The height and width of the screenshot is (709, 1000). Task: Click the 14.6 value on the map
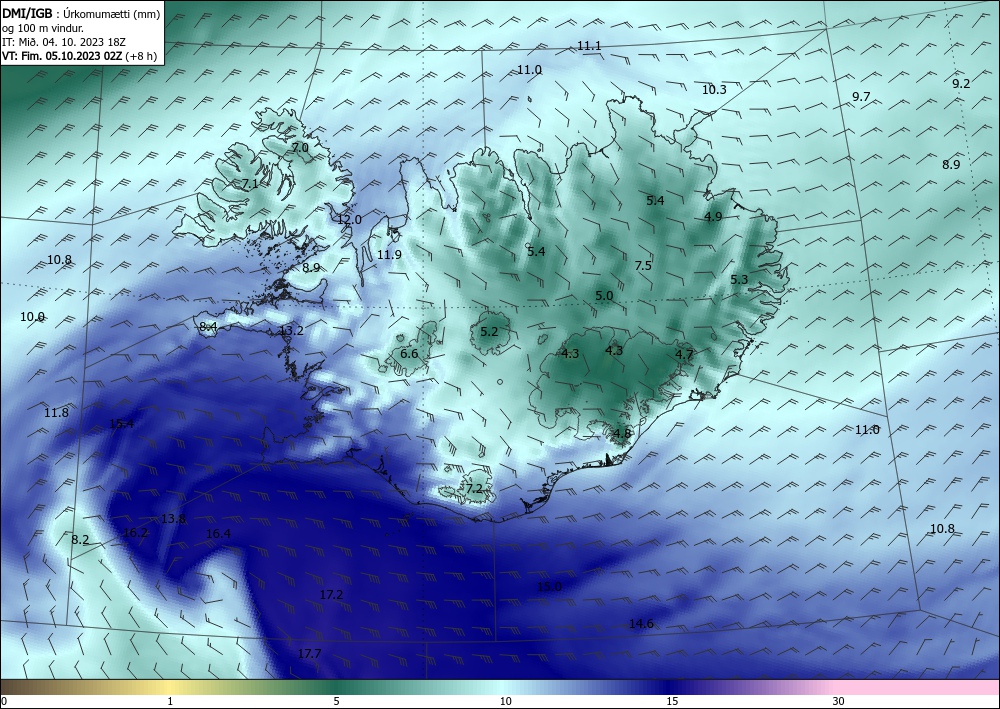[x=641, y=624]
